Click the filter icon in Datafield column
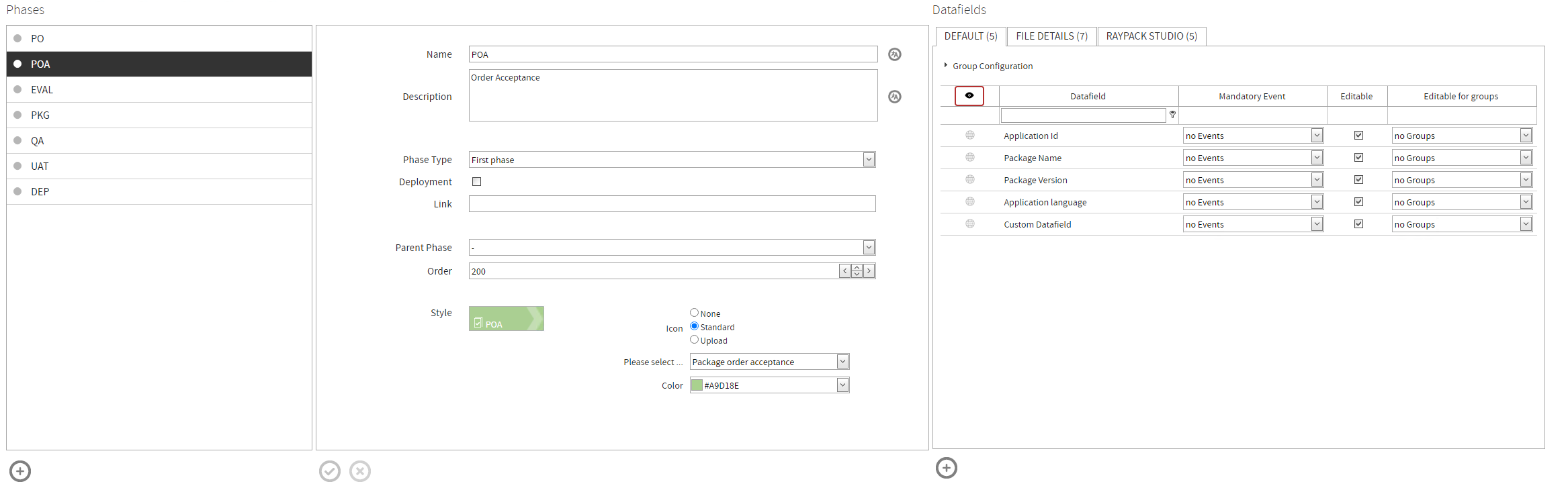This screenshot has height=490, width=1568. [x=1172, y=115]
